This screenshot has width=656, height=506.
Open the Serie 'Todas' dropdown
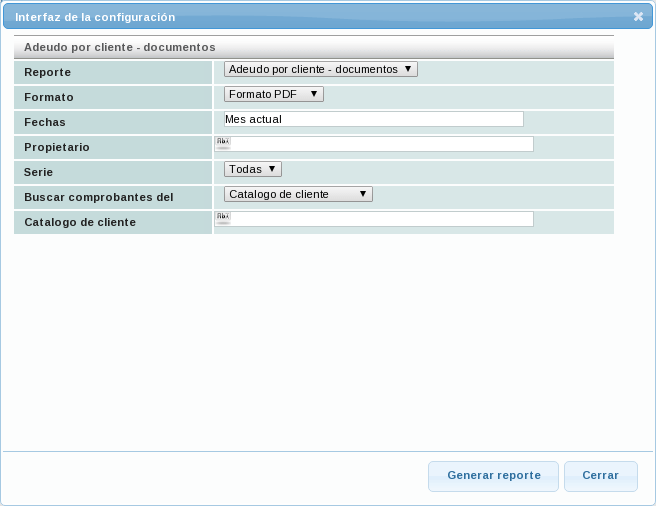[253, 169]
